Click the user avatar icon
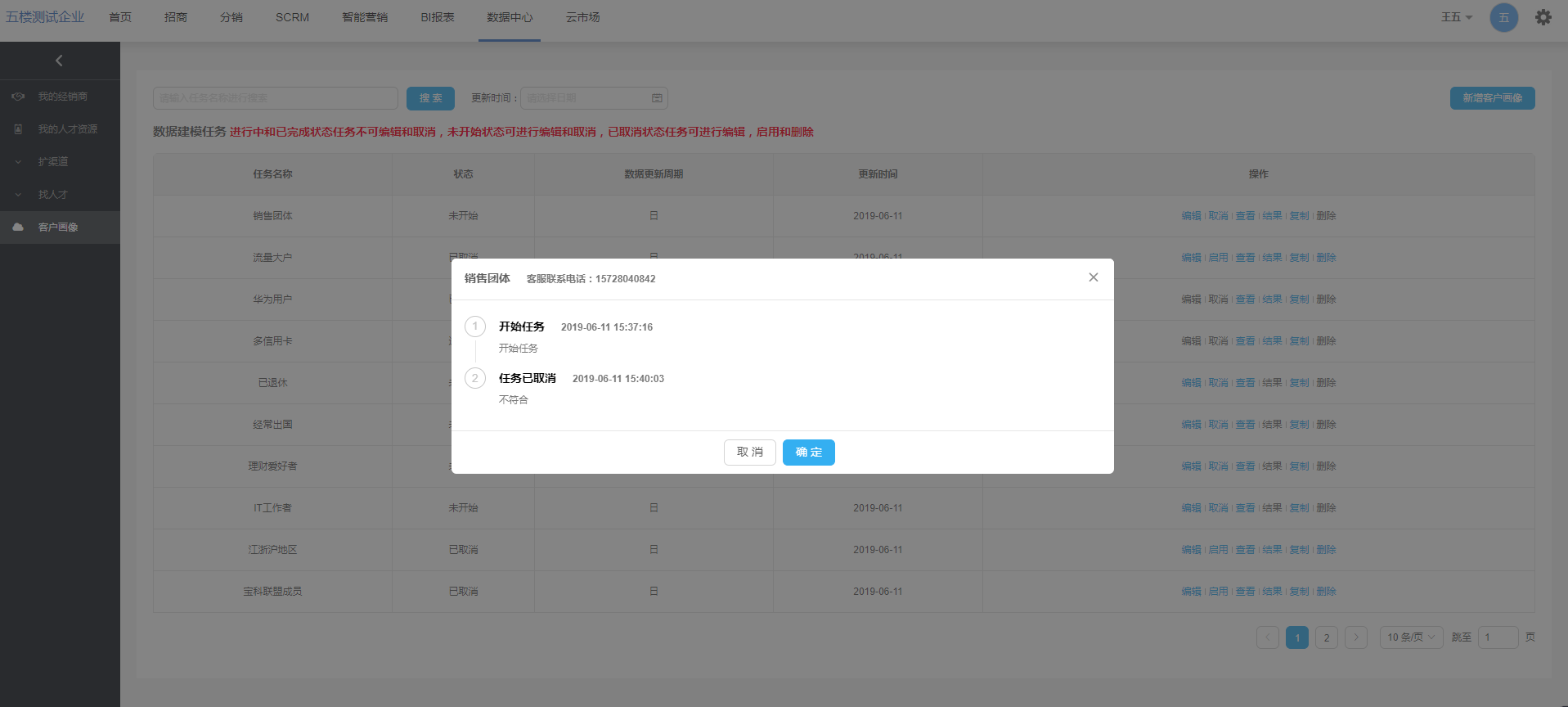This screenshot has width=1568, height=707. [1503, 17]
